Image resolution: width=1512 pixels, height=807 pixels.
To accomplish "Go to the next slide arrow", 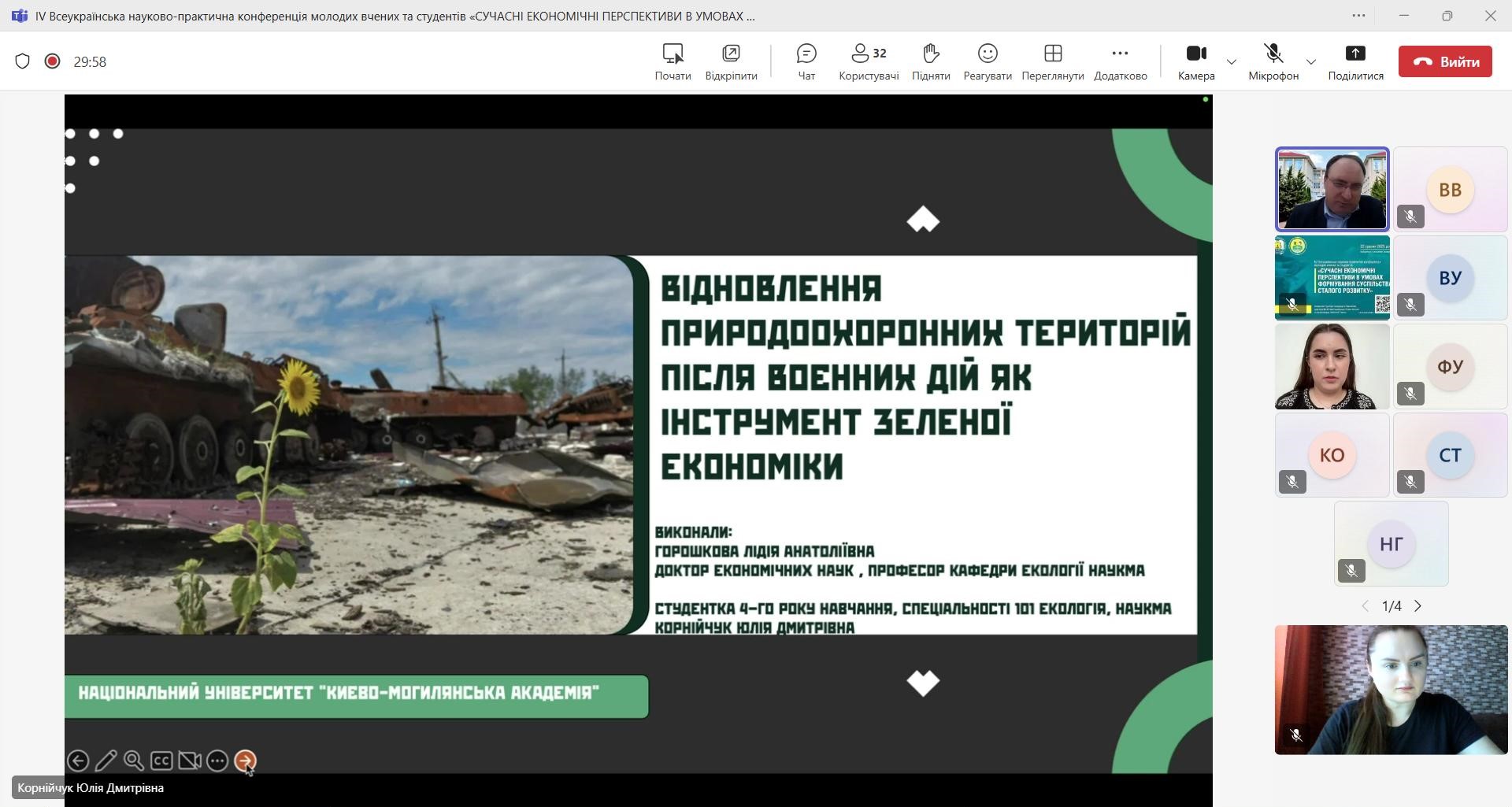I will click(x=245, y=761).
